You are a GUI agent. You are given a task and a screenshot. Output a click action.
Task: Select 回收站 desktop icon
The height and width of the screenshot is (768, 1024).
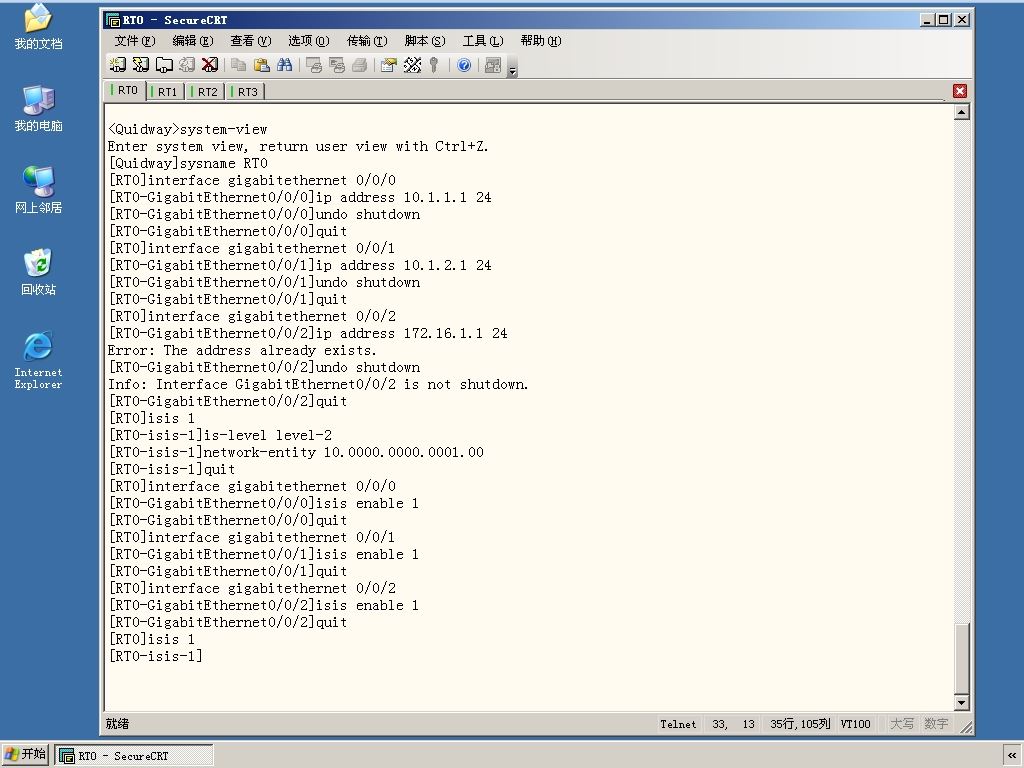click(38, 272)
